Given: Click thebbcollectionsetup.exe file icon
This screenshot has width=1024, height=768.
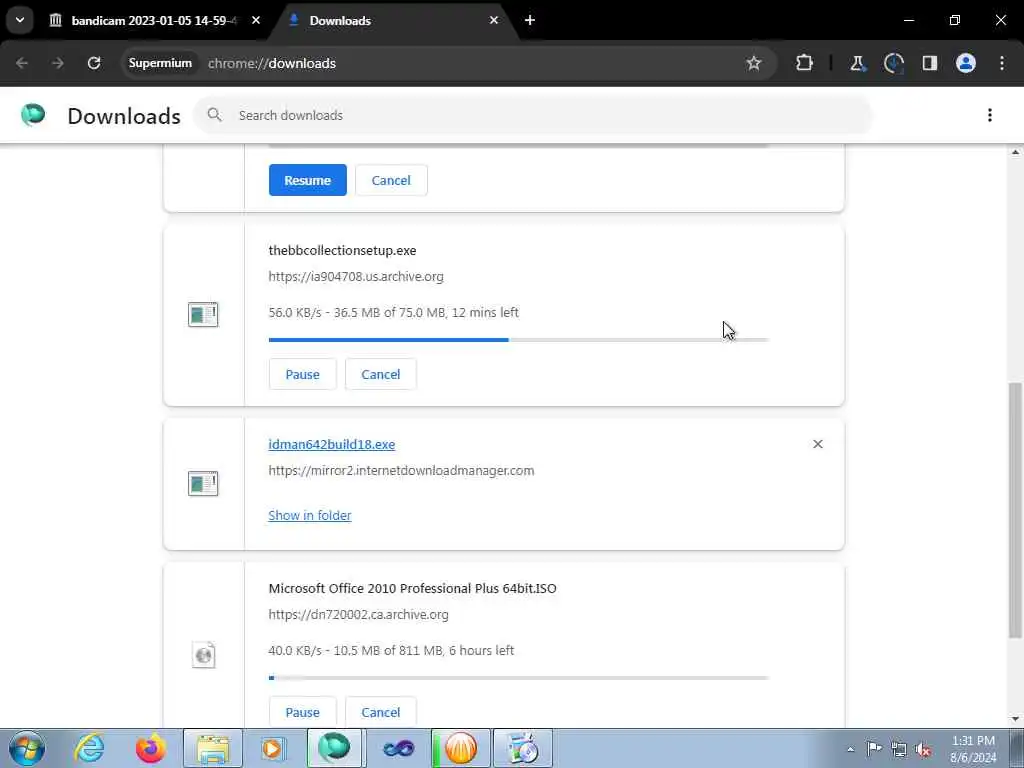Looking at the screenshot, I should click(x=203, y=315).
